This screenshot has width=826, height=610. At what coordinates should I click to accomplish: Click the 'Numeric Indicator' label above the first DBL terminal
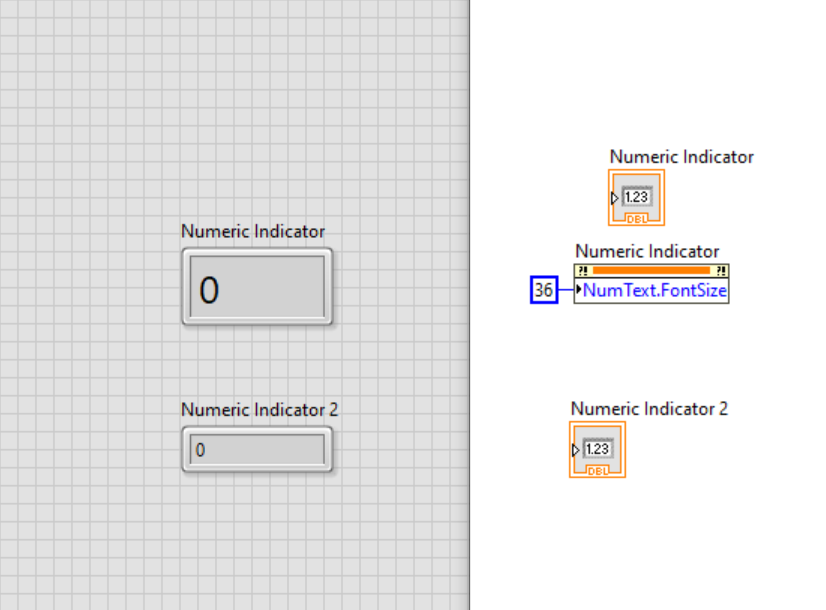tap(682, 157)
